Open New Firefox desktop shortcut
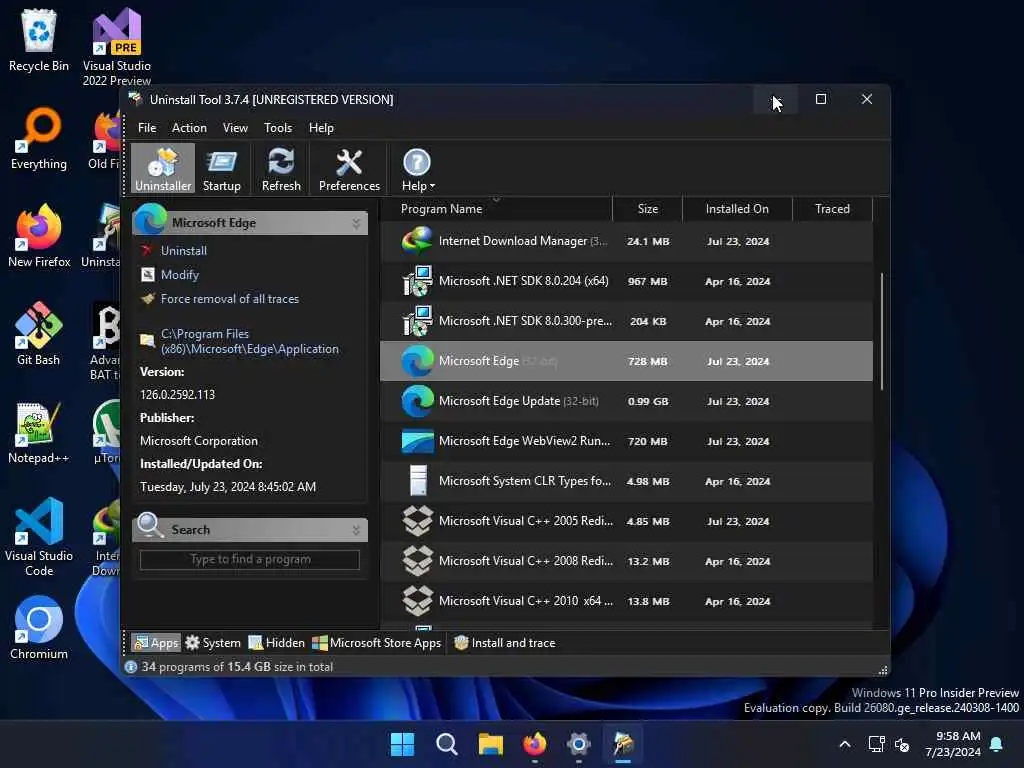Viewport: 1024px width, 768px height. pyautogui.click(x=39, y=236)
